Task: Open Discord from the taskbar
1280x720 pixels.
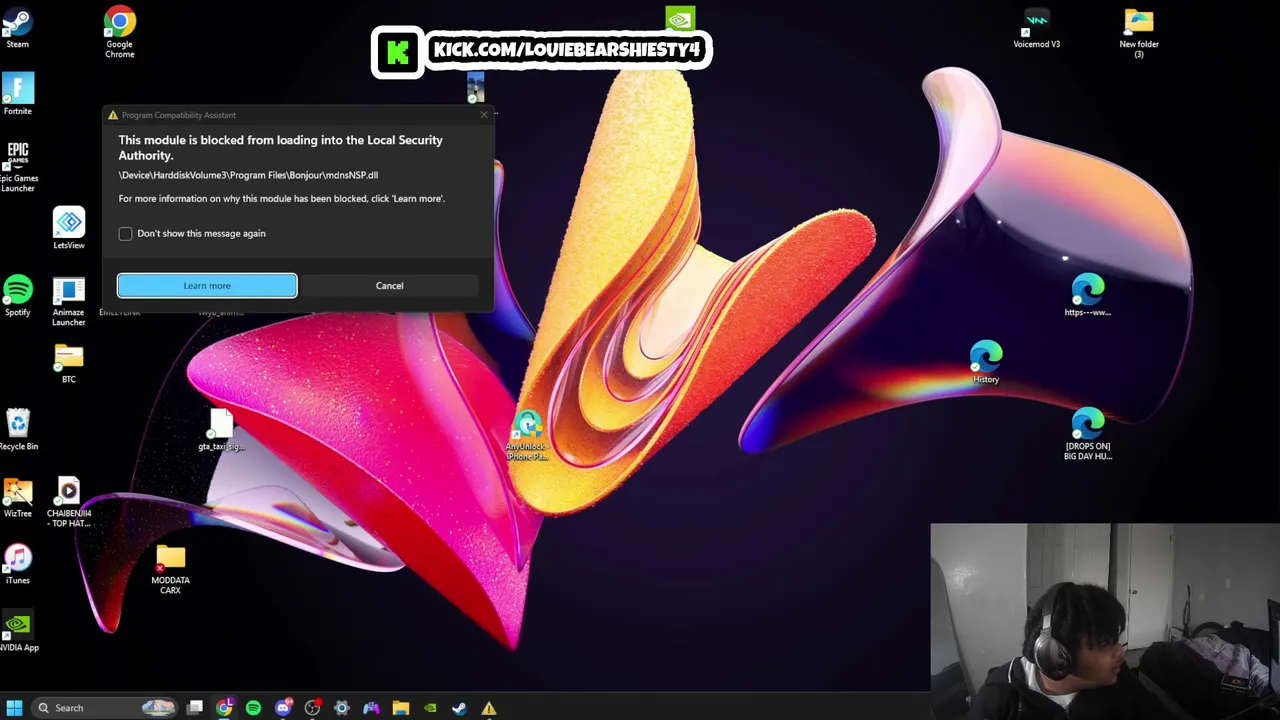Action: pyautogui.click(x=283, y=708)
